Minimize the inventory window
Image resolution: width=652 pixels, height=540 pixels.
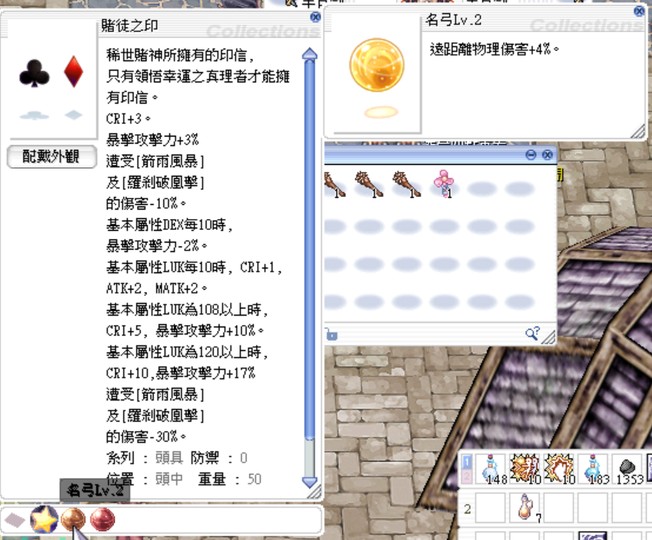[532, 155]
